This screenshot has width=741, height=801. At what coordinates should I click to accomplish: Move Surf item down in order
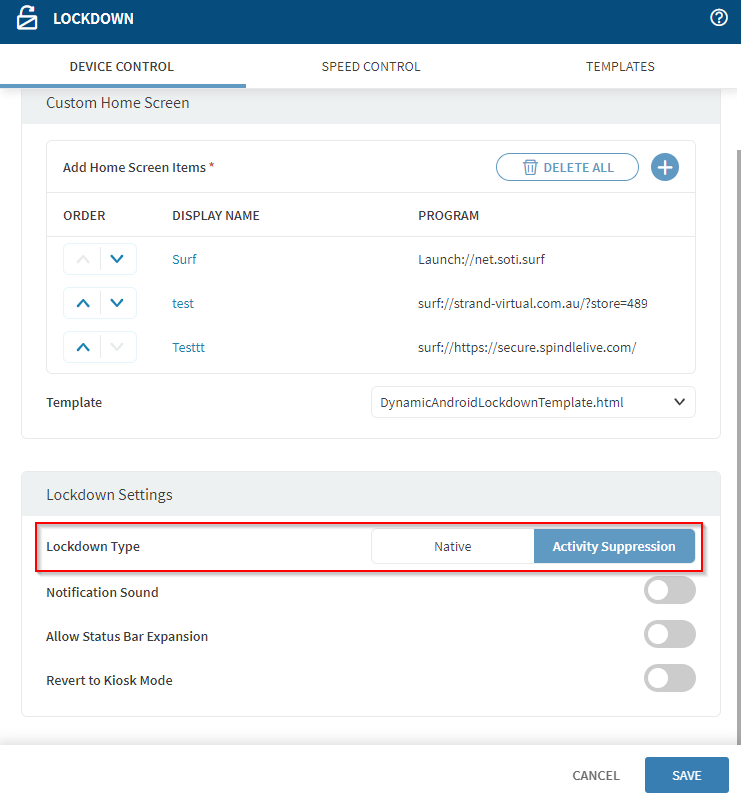pyautogui.click(x=118, y=259)
